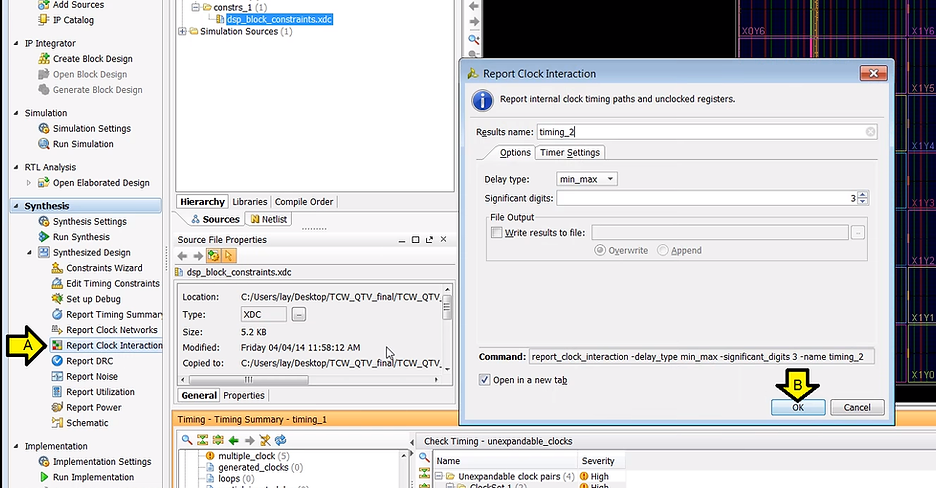Open Simulation Settings gear icon
The image size is (936, 488).
(x=44, y=128)
